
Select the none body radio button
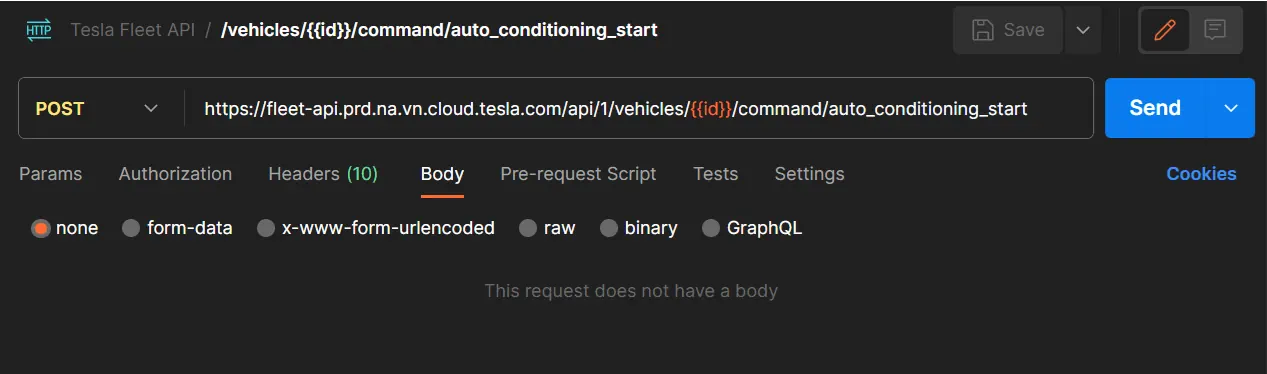[x=41, y=228]
